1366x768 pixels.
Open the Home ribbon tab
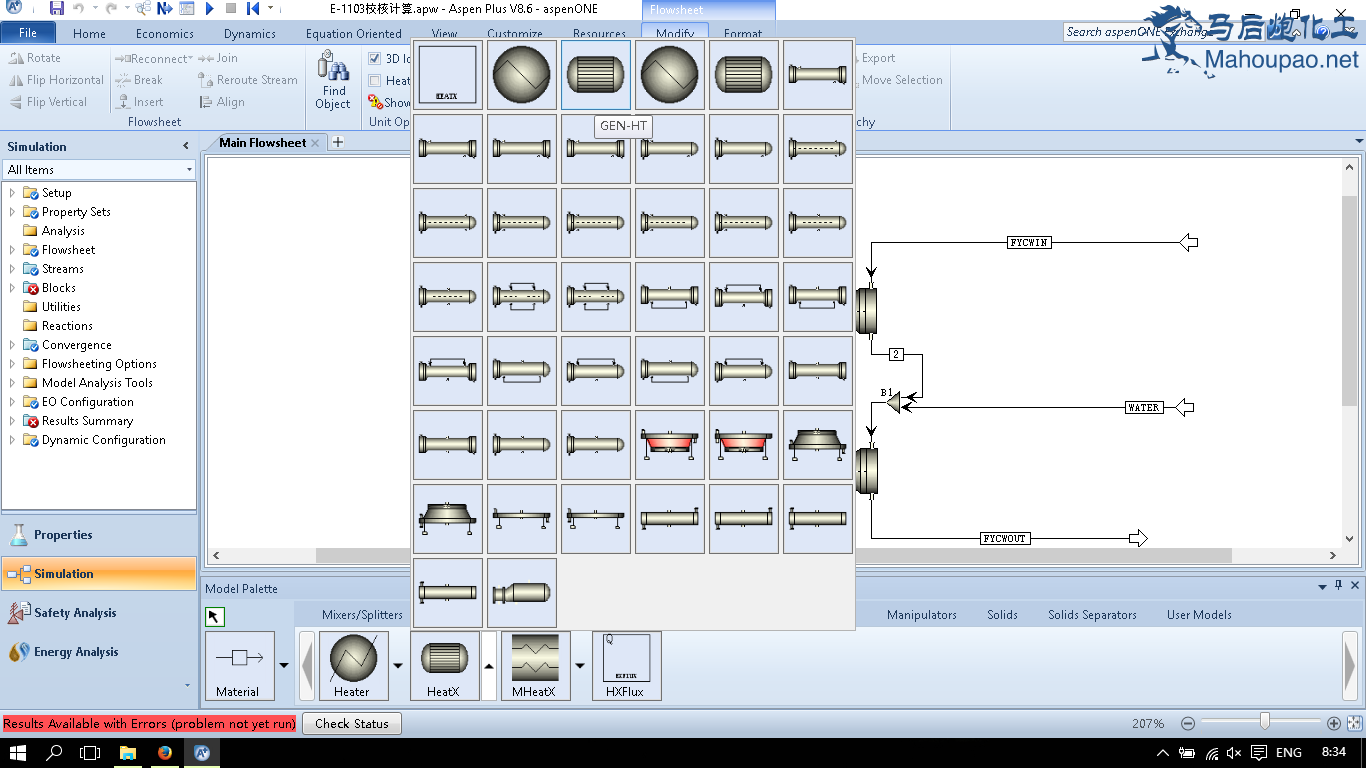(x=89, y=33)
